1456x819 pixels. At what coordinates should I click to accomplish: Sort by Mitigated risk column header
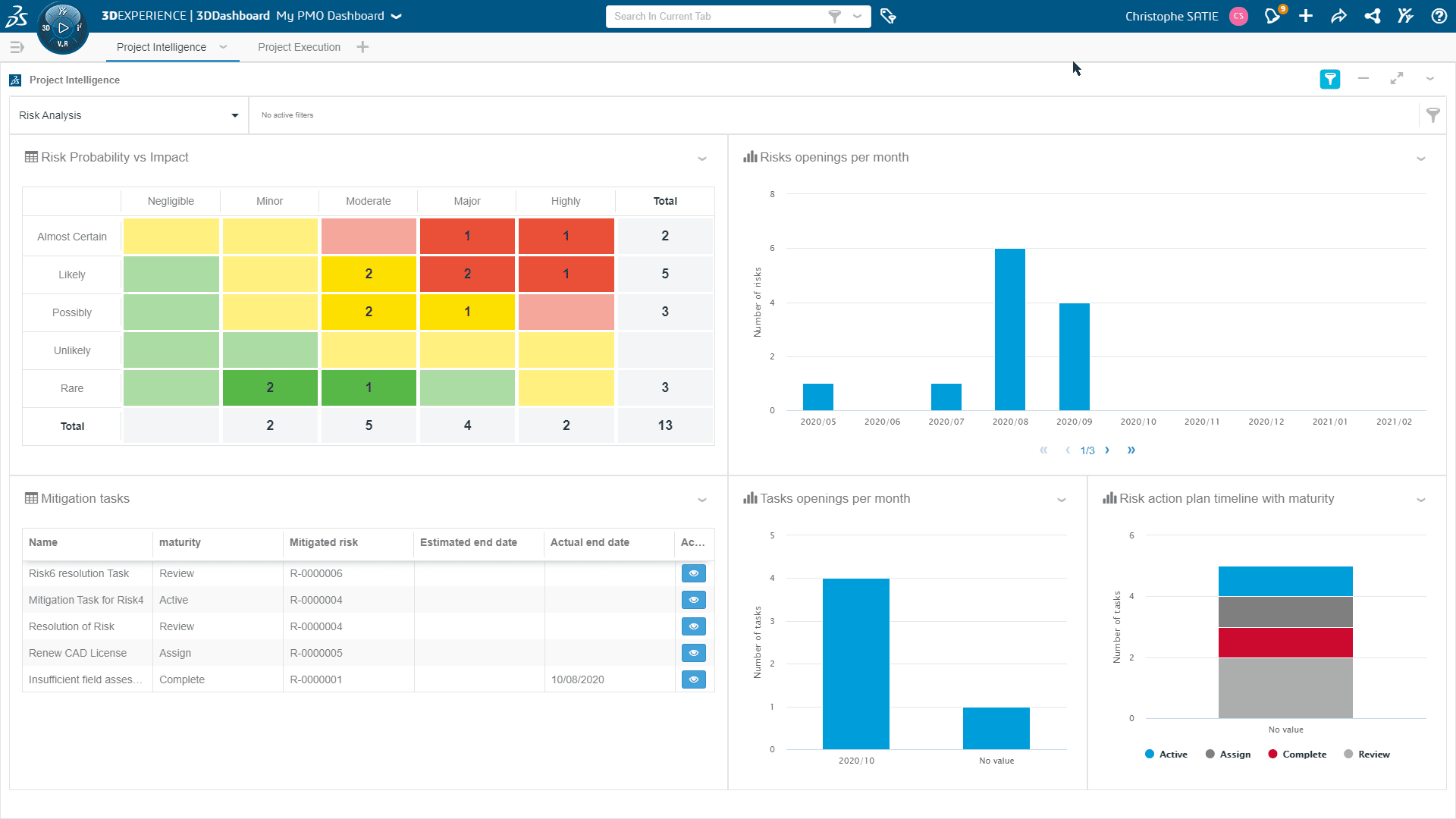point(324,542)
